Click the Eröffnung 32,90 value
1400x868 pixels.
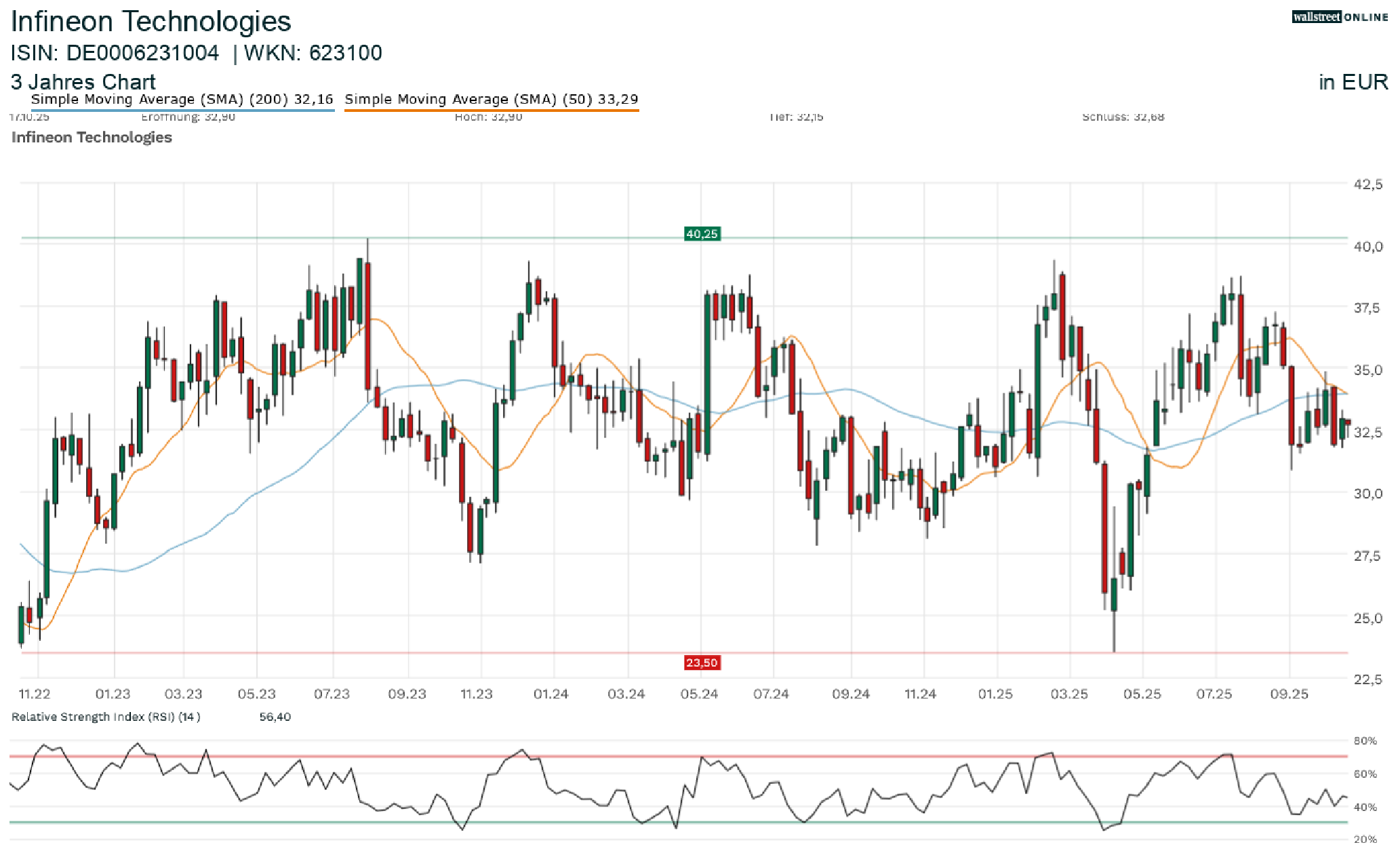pos(188,117)
